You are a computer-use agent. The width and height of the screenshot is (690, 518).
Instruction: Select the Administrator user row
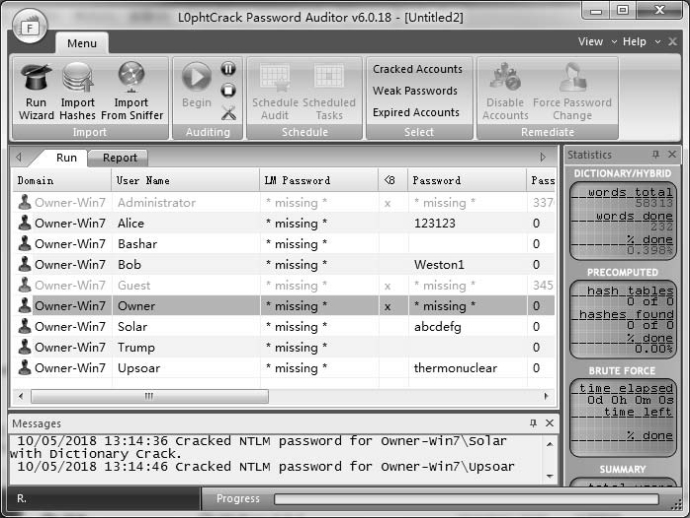coord(284,202)
